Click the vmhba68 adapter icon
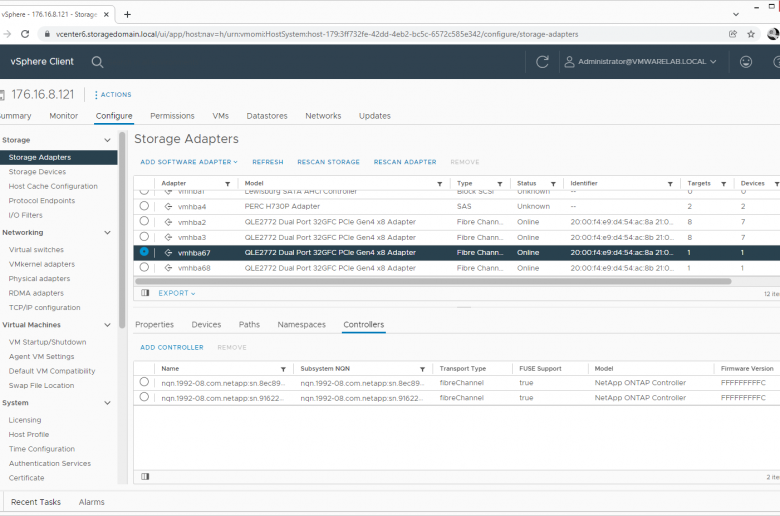Screen dimensions: 780x516 (169, 268)
